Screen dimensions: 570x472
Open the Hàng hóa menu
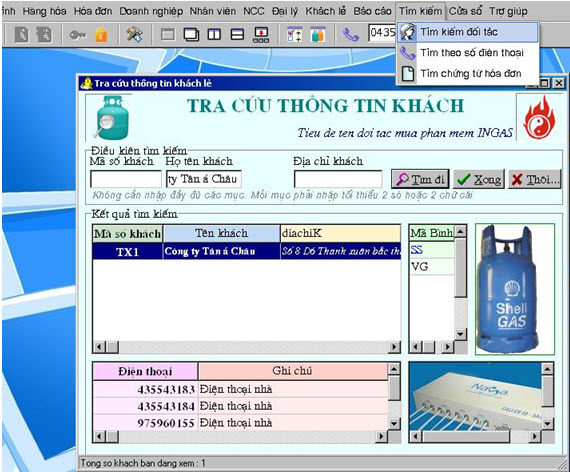point(44,11)
